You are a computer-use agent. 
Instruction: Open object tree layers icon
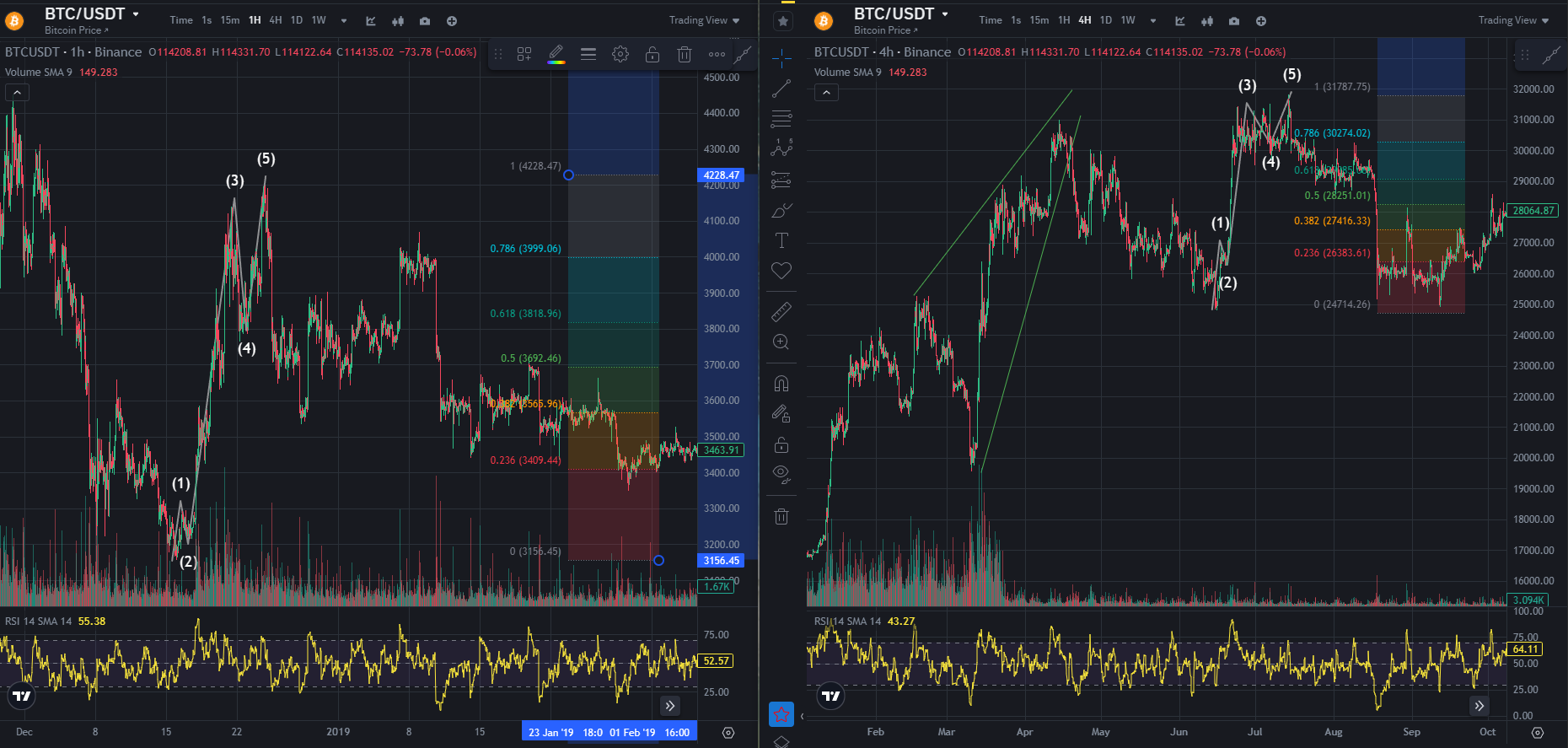click(781, 742)
